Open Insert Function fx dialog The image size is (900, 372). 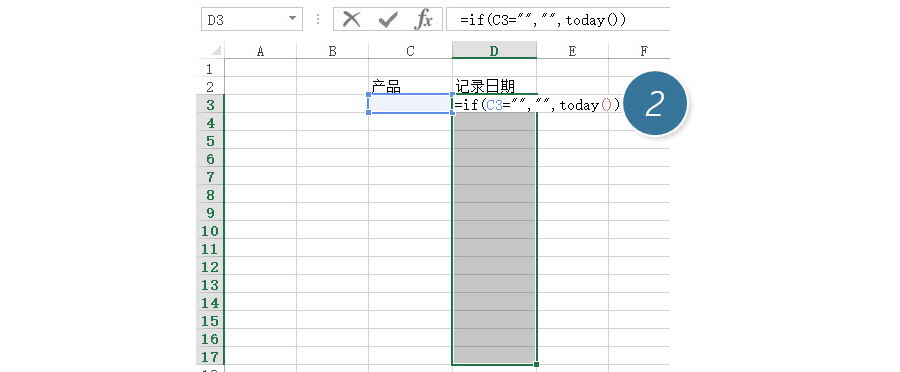pyautogui.click(x=423, y=20)
